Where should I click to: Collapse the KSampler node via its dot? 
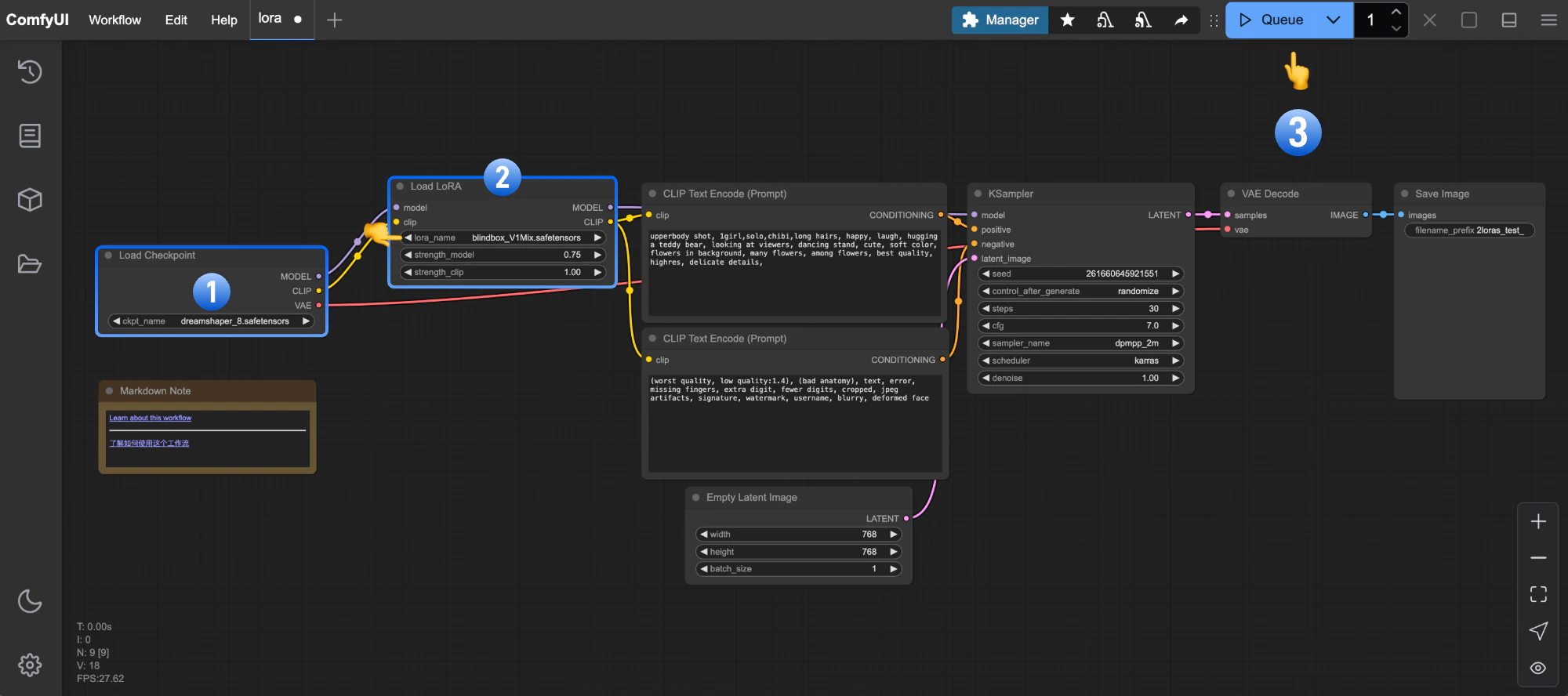tap(978, 194)
